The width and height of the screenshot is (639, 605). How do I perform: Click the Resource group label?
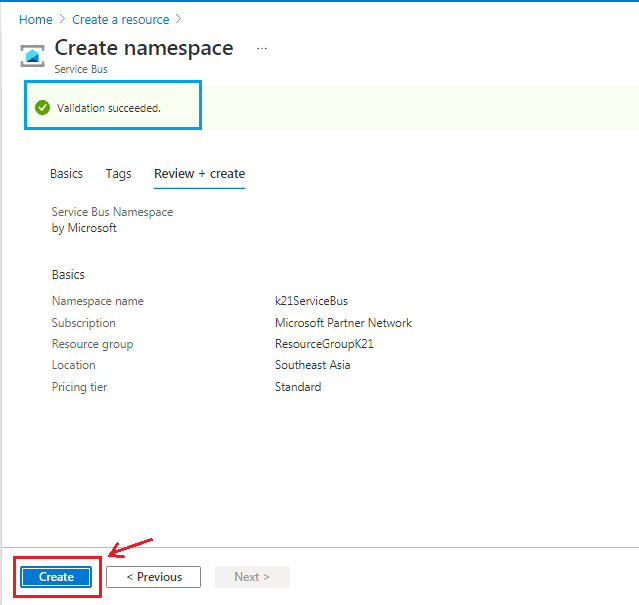93,344
